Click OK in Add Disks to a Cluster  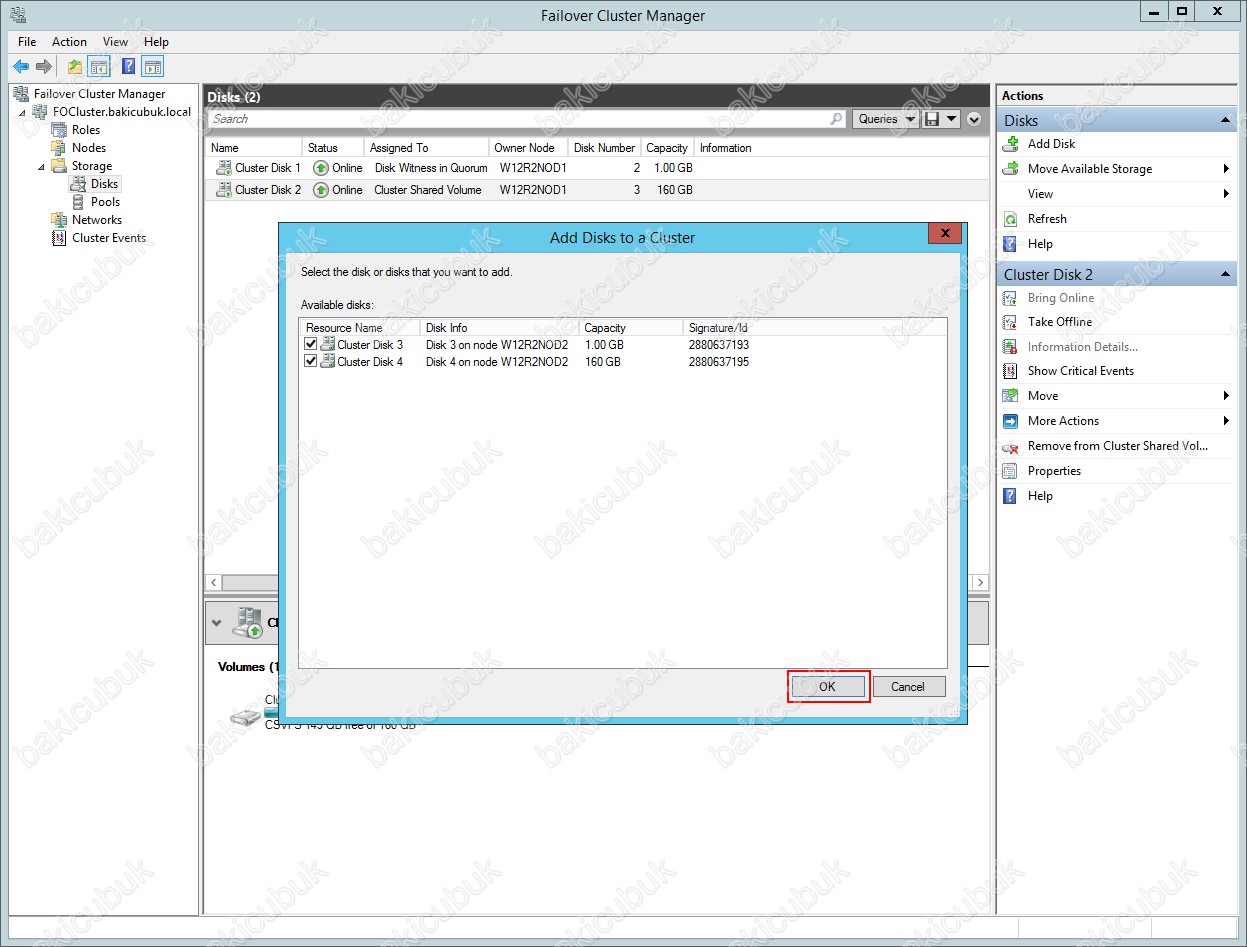827,687
